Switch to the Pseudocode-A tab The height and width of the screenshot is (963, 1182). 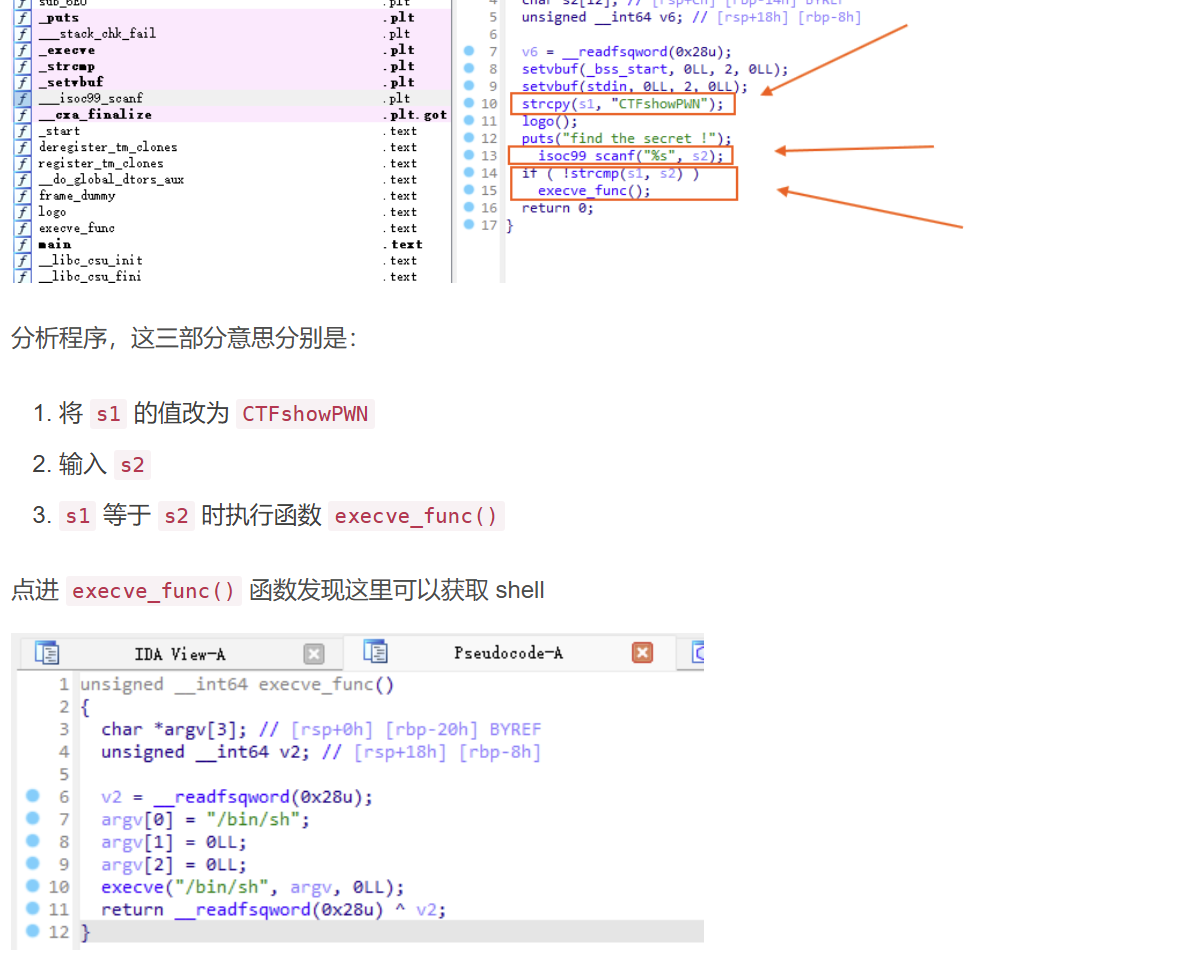(508, 653)
